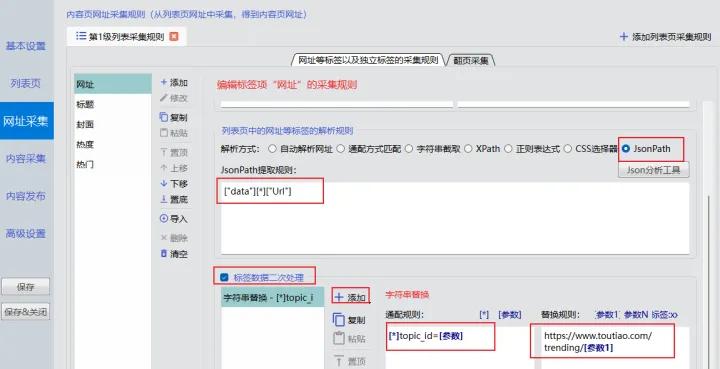Insert the [*] wildcard link

point(484,315)
